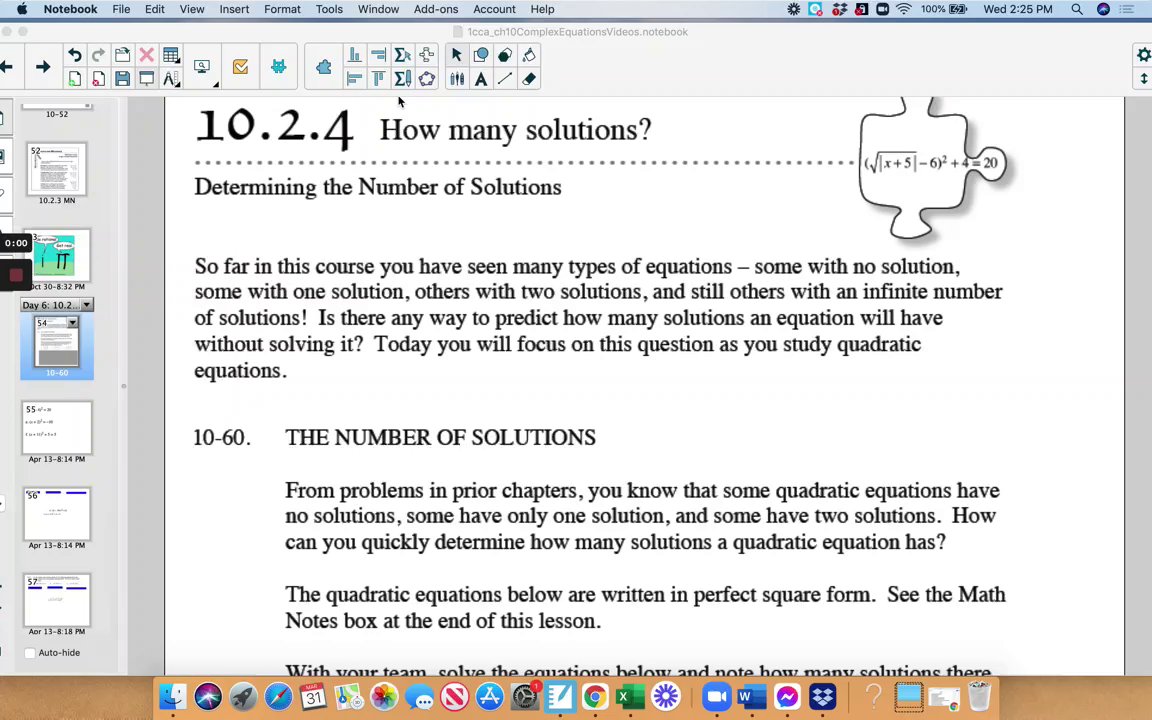The height and width of the screenshot is (720, 1152).
Task: Pick the shape fill hexagon tool
Action: [x=505, y=55]
